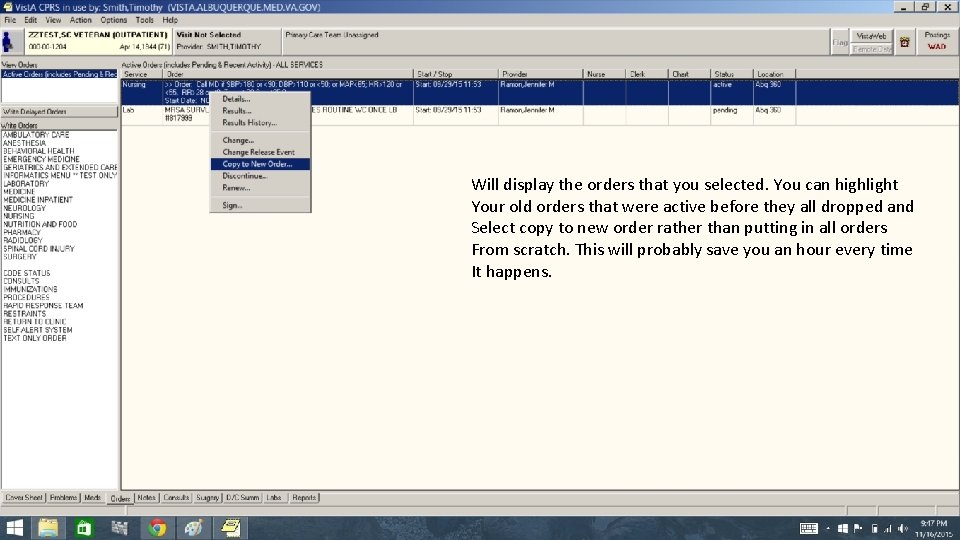
Task: Switch to the Surgery tab
Action: 208,498
